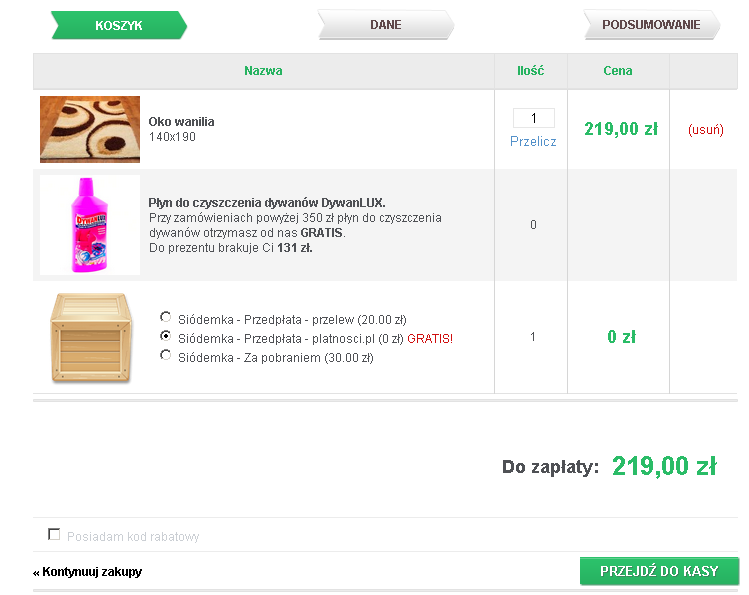Switch to the PODSUMOWANIE step tab
Image resolution: width=749 pixels, height=595 pixels.
651,25
